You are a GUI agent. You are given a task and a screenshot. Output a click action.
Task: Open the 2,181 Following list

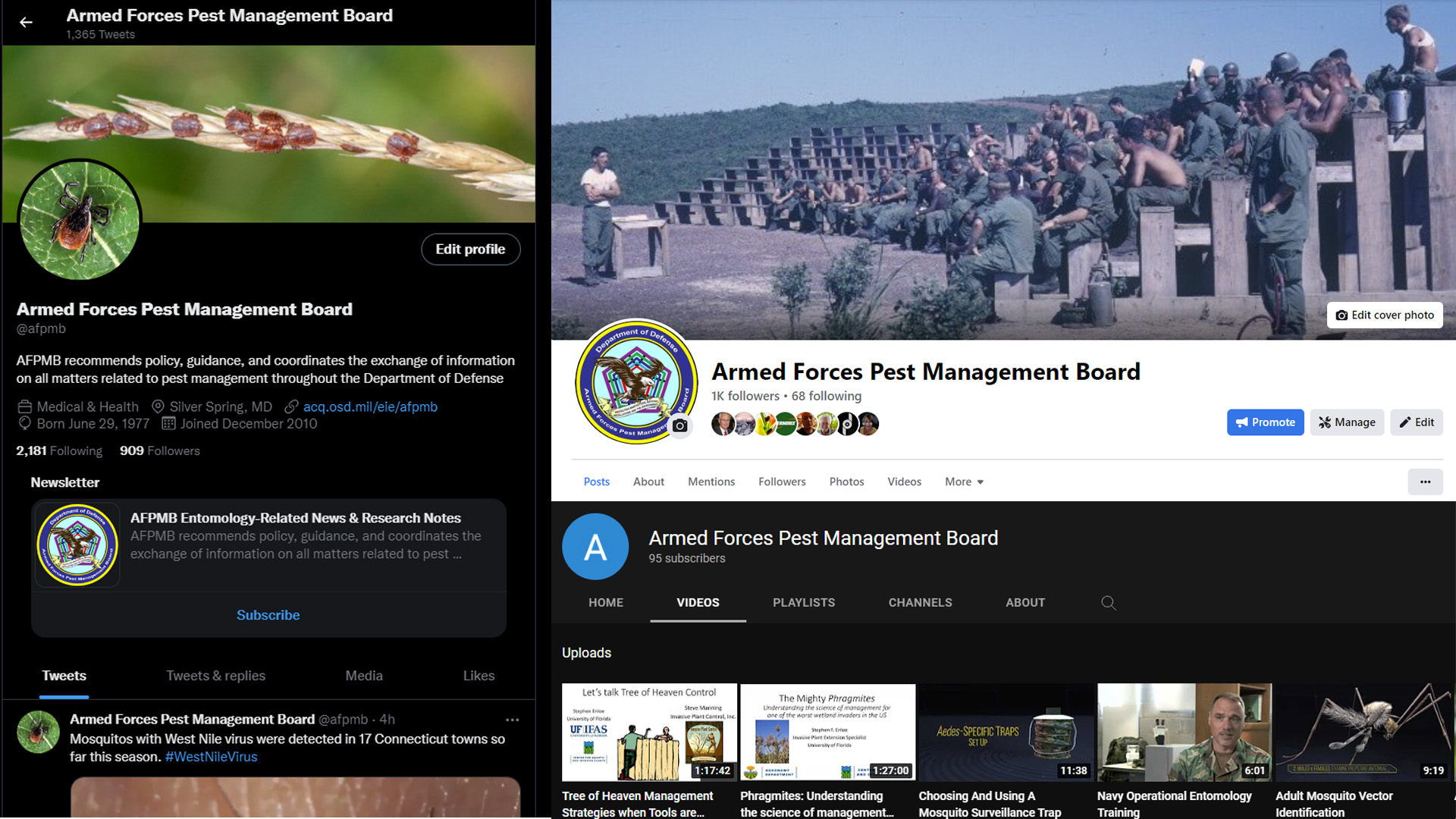(59, 450)
